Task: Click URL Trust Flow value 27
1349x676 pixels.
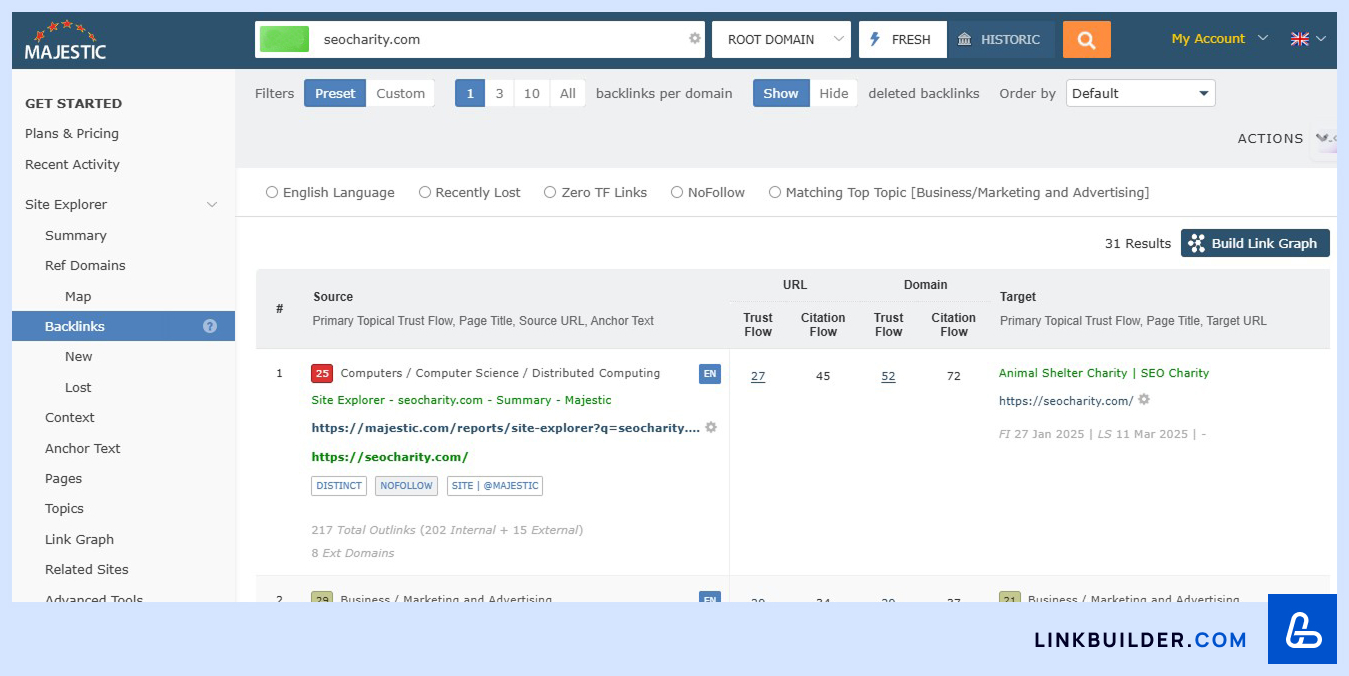Action: coord(758,376)
